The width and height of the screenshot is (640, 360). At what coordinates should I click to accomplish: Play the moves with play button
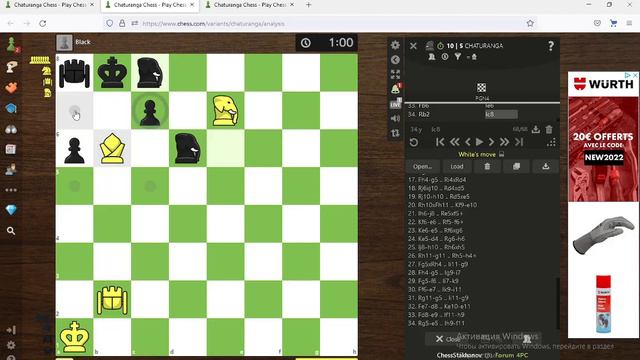(480, 142)
